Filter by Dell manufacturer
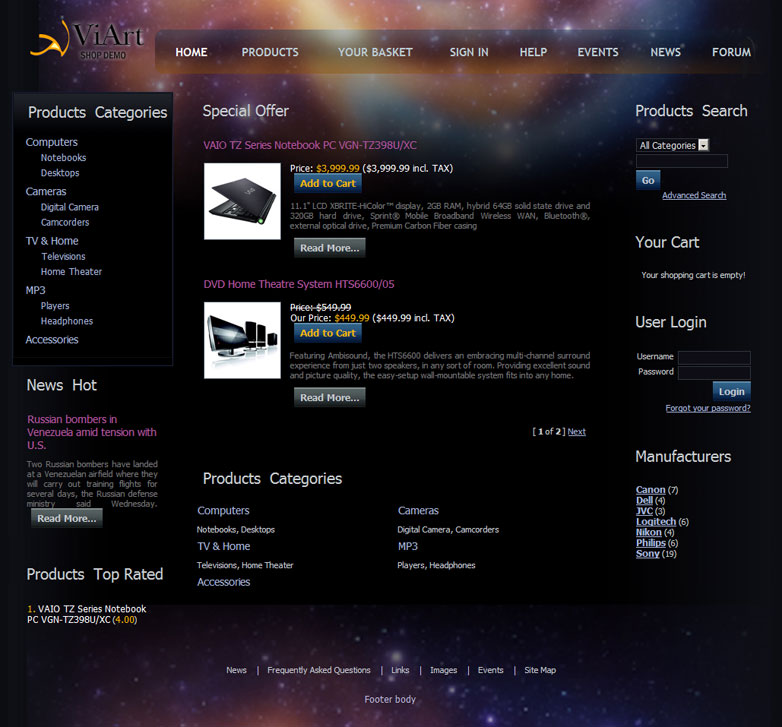Image resolution: width=782 pixels, height=727 pixels. (x=644, y=500)
